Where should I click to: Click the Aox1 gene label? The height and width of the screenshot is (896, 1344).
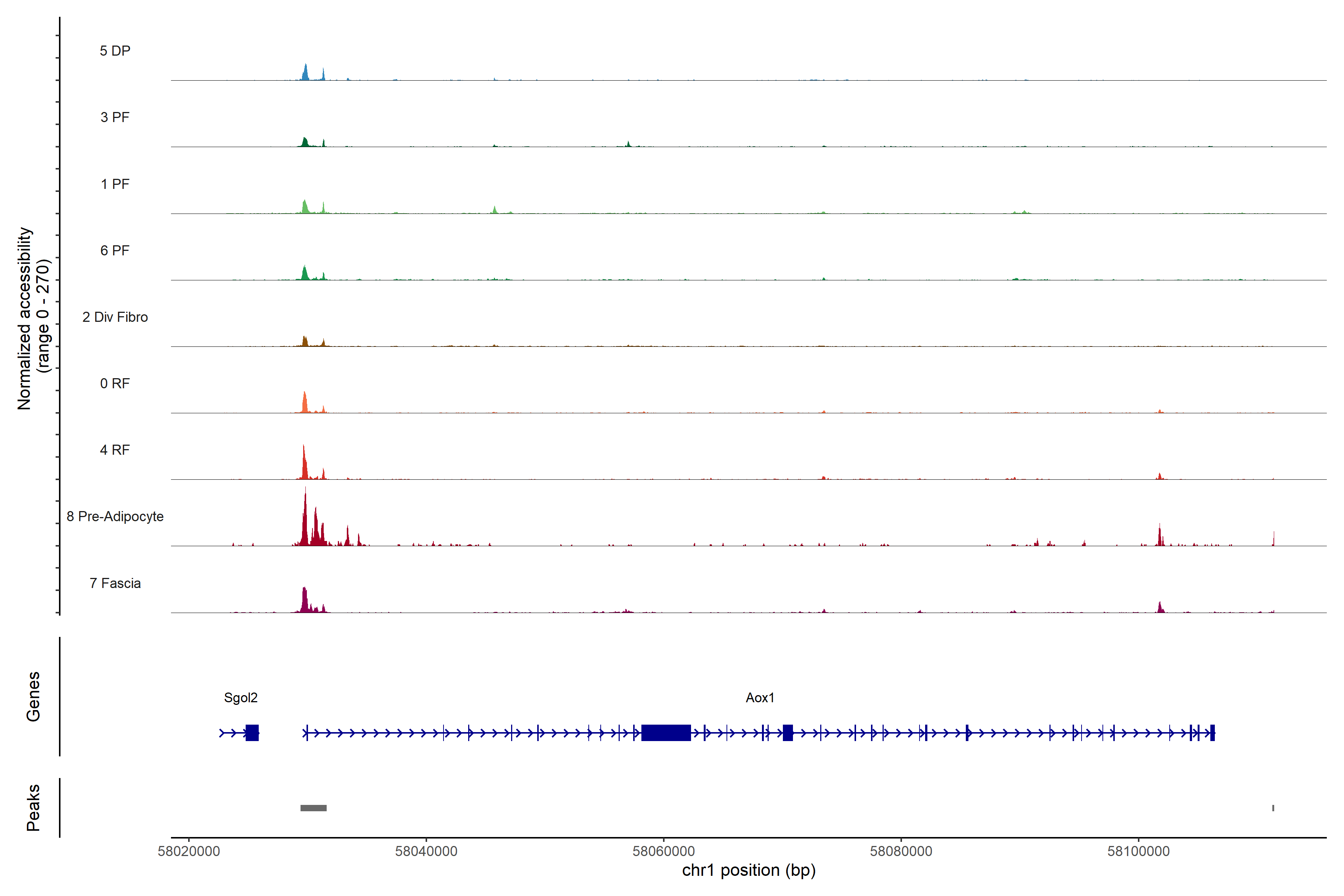coord(760,698)
